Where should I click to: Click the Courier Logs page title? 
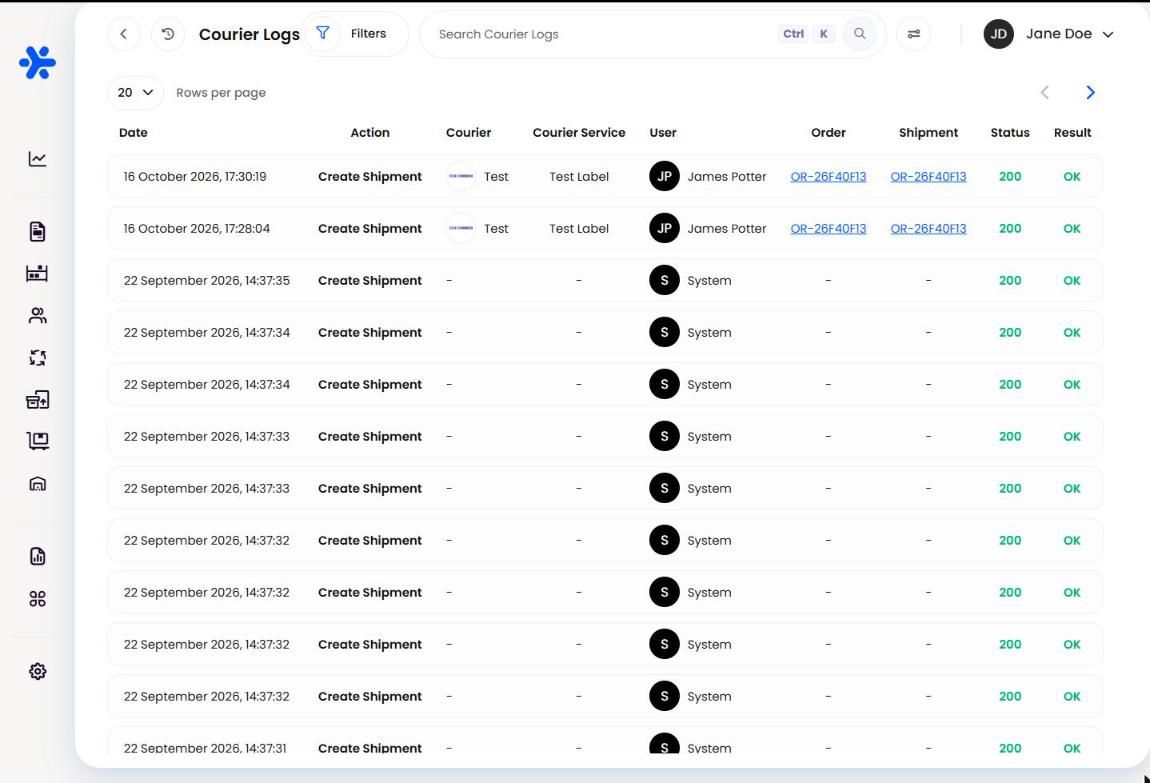click(249, 34)
